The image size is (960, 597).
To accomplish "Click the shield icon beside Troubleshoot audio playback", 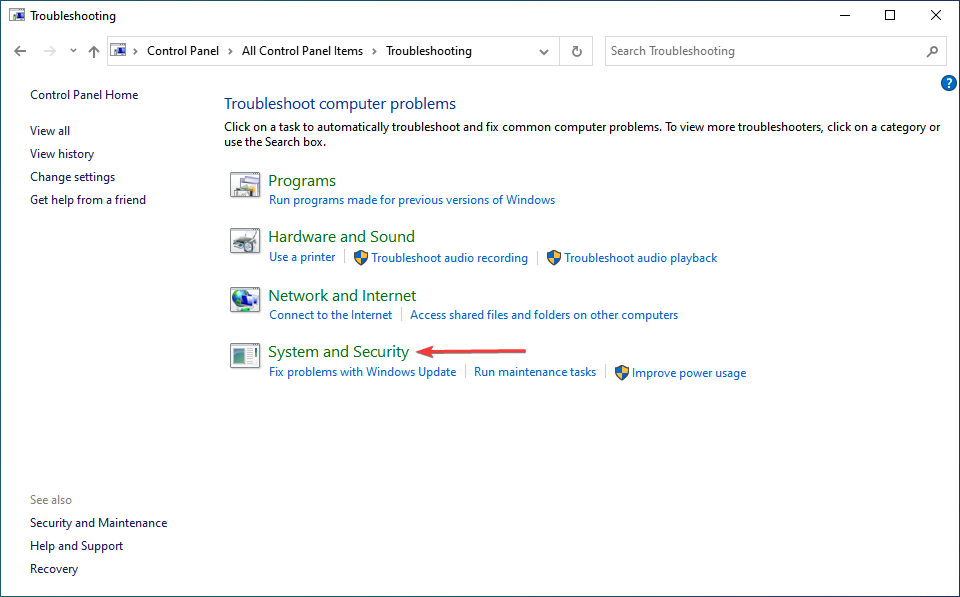I will point(554,258).
